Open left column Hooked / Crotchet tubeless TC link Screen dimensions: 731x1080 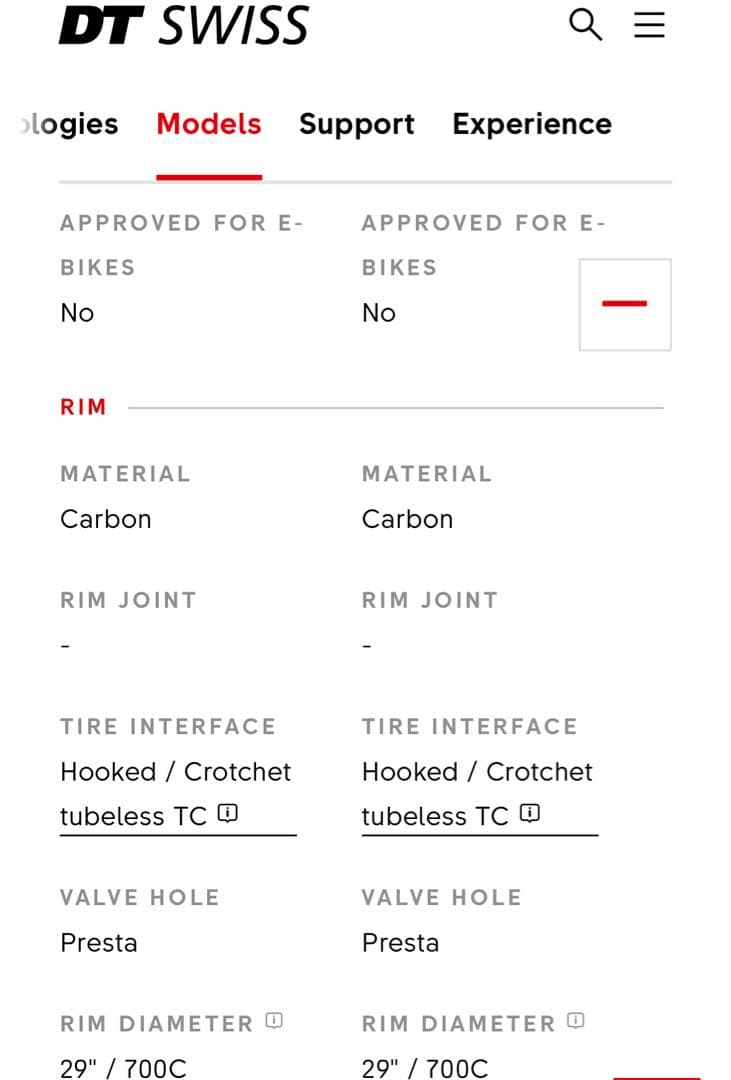click(176, 794)
